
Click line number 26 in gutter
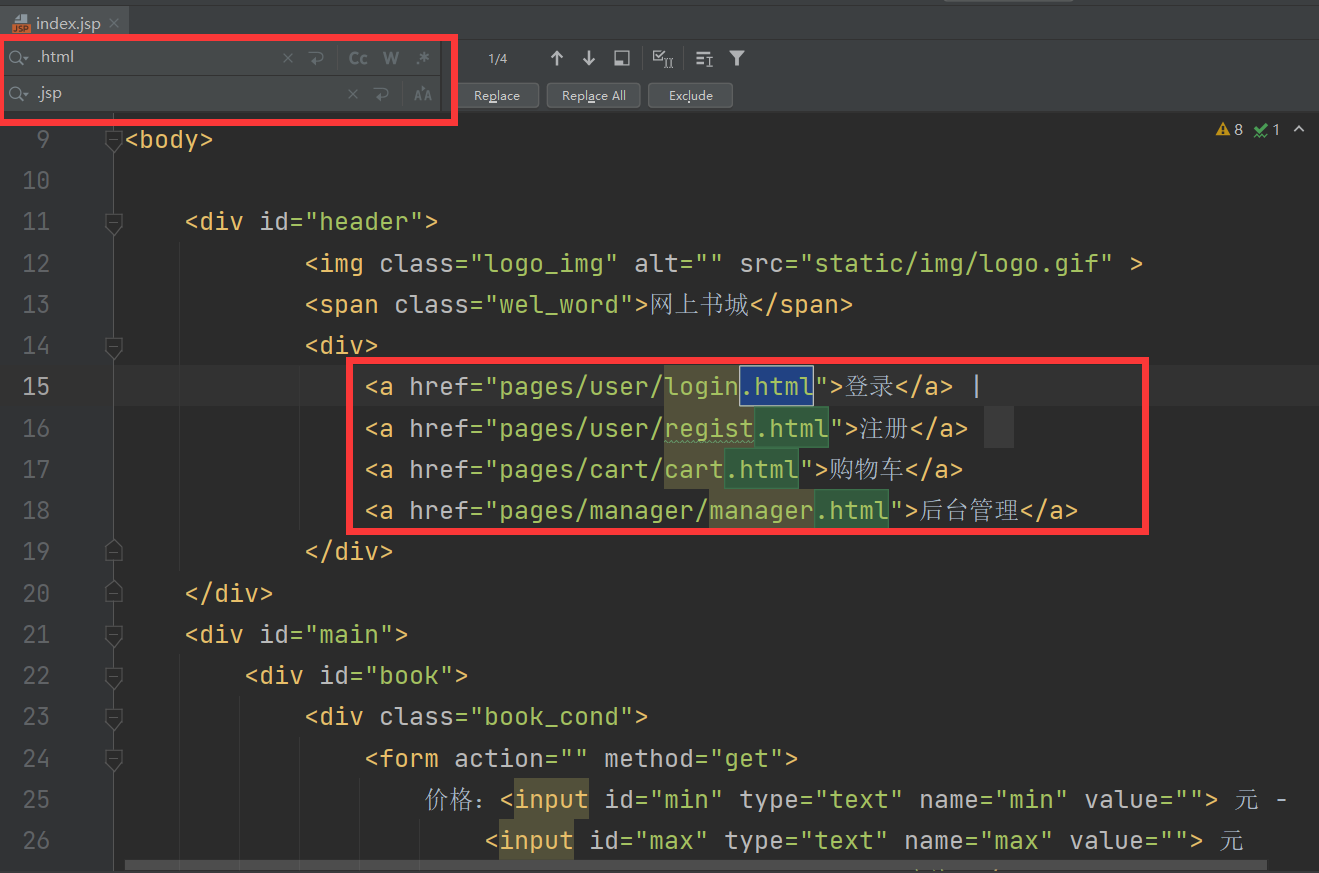[36, 840]
